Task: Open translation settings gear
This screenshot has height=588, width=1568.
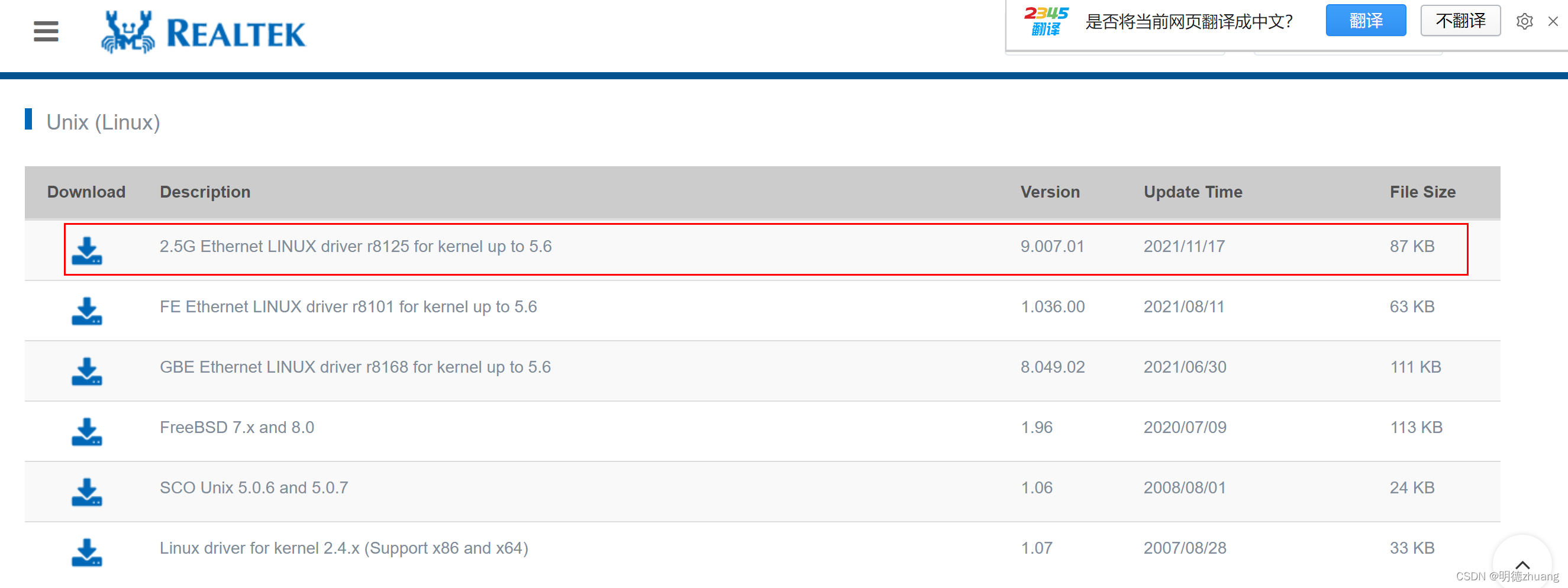Action: [1524, 21]
